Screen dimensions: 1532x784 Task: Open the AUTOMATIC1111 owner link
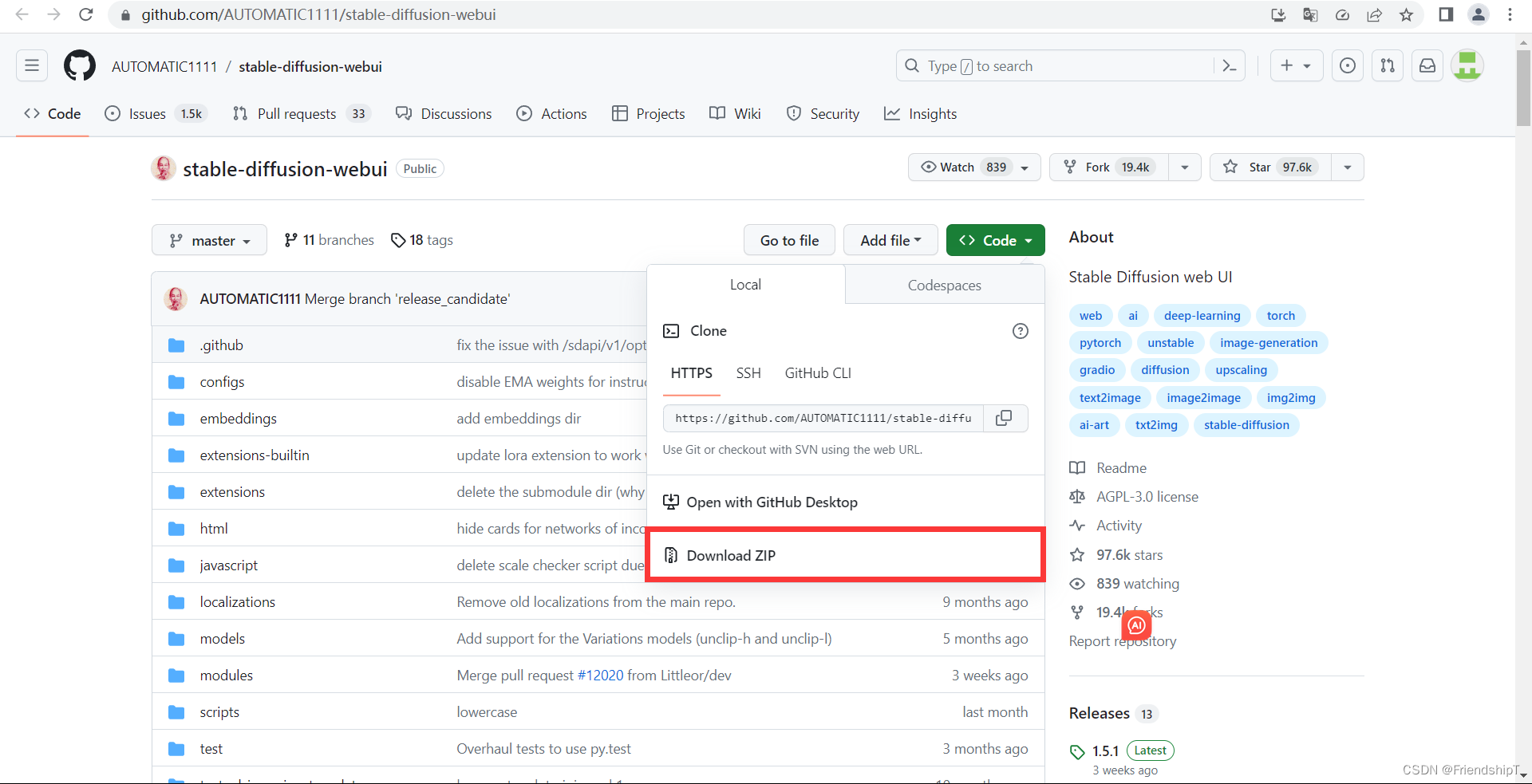point(164,66)
